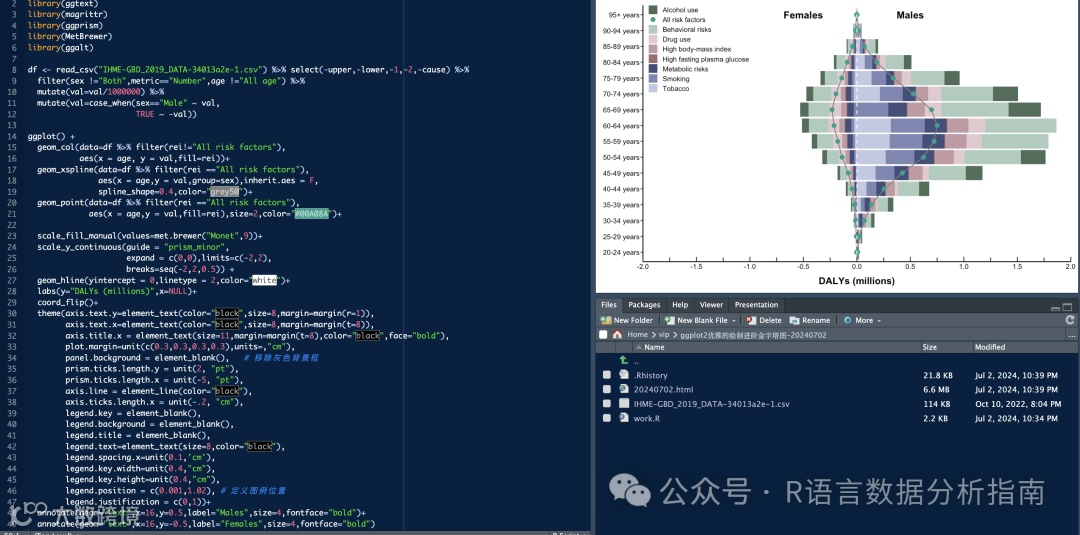Click the 114 KB size cell

pos(936,404)
